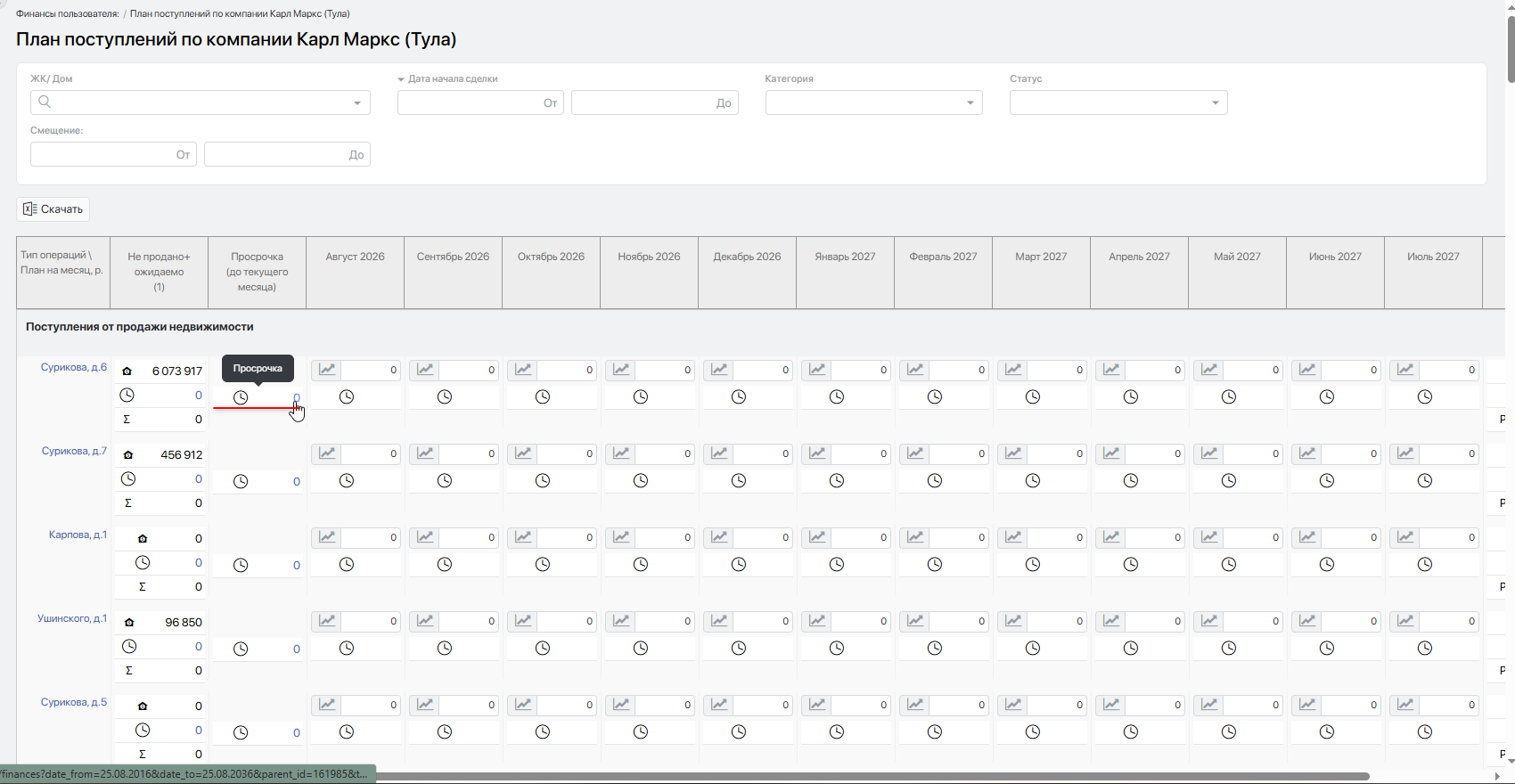Click clock icon for Сурикова д.5 Октябрь 2026
Image resolution: width=1515 pixels, height=784 pixels.
pyautogui.click(x=543, y=731)
